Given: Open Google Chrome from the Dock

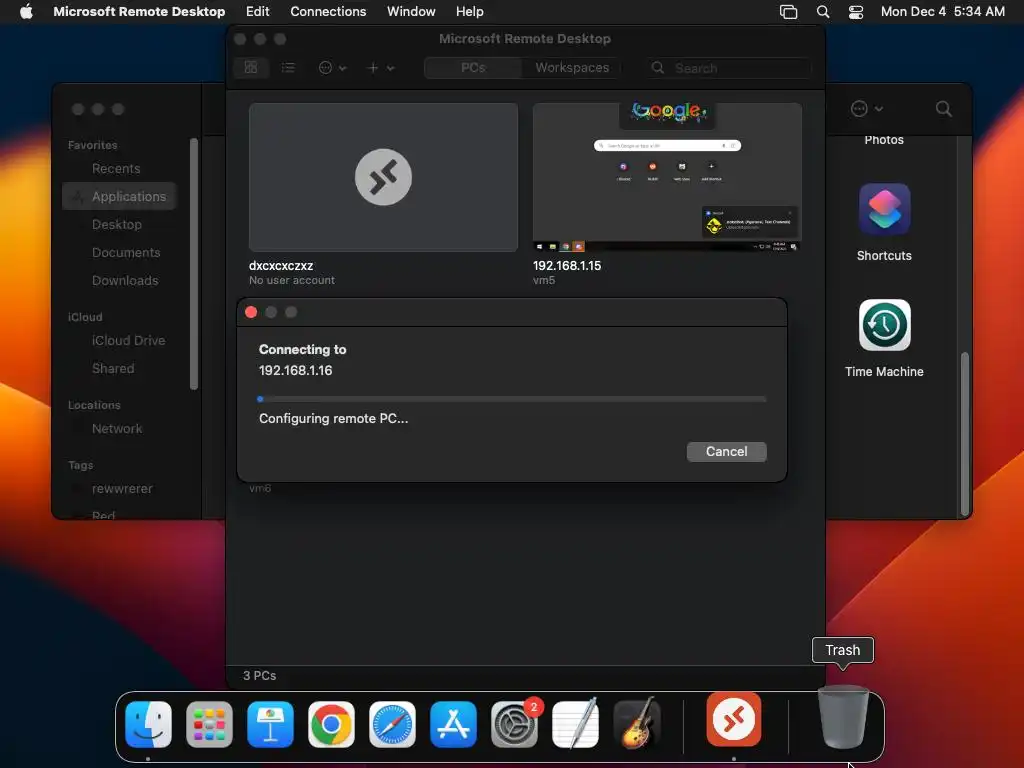Looking at the screenshot, I should coord(331,724).
